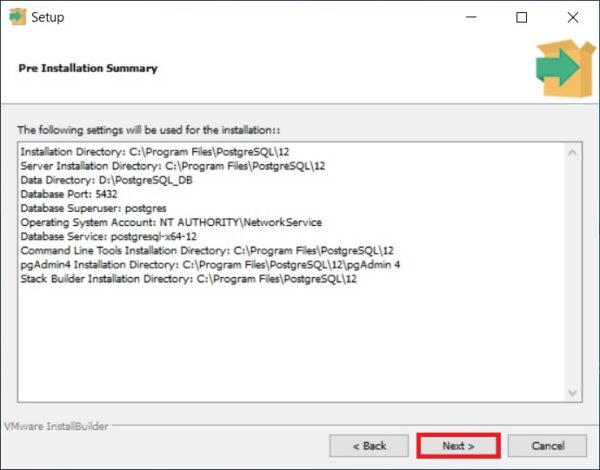This screenshot has width=600, height=470.
Task: Select the Installation Directory line
Action: tap(155, 152)
